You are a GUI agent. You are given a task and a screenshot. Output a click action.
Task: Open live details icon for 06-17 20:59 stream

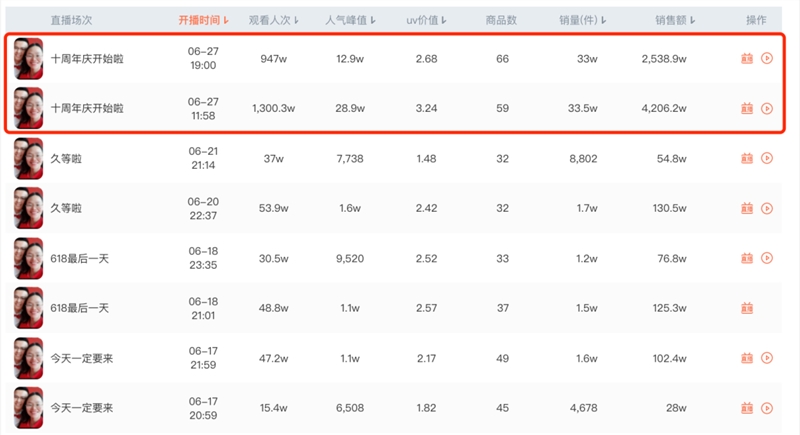[x=747, y=408]
